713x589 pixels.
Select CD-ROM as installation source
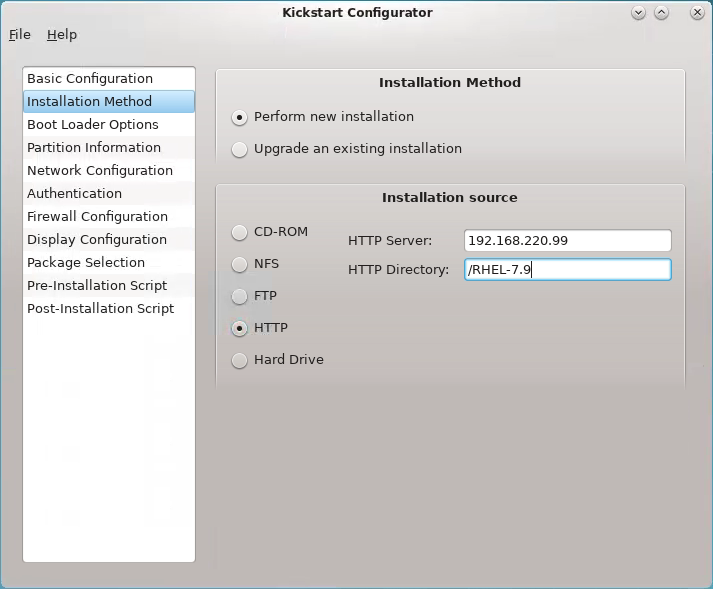pos(240,232)
